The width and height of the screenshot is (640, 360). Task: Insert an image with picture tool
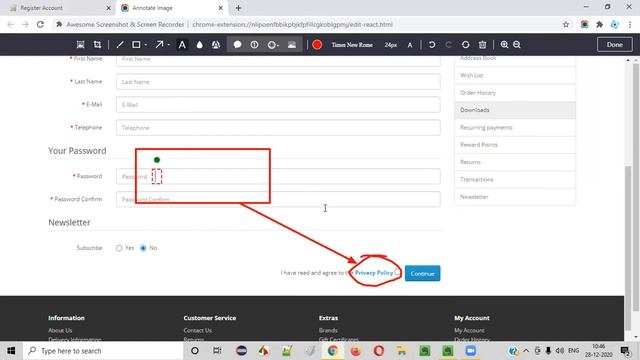tap(291, 44)
